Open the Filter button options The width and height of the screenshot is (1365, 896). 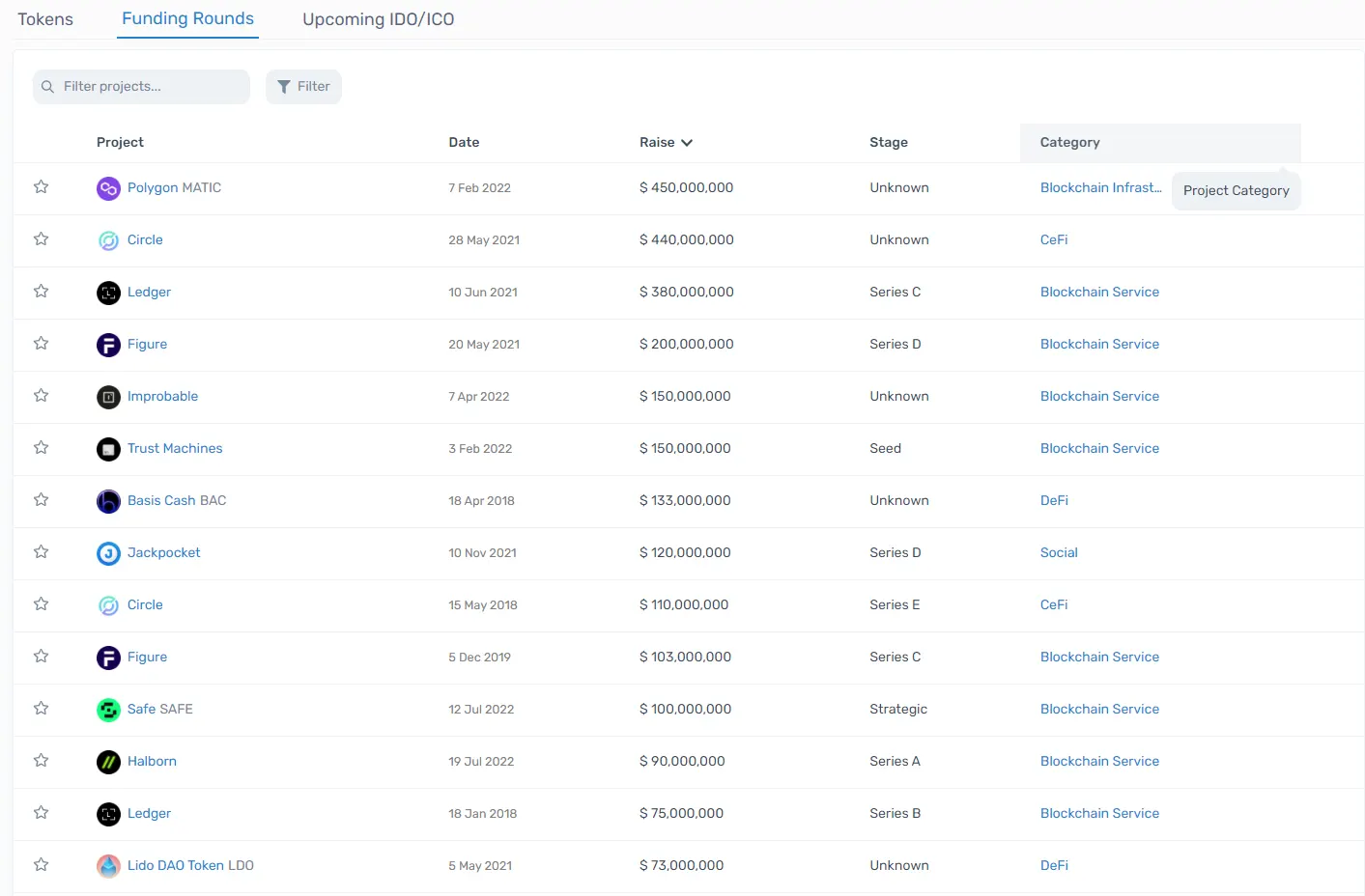303,87
